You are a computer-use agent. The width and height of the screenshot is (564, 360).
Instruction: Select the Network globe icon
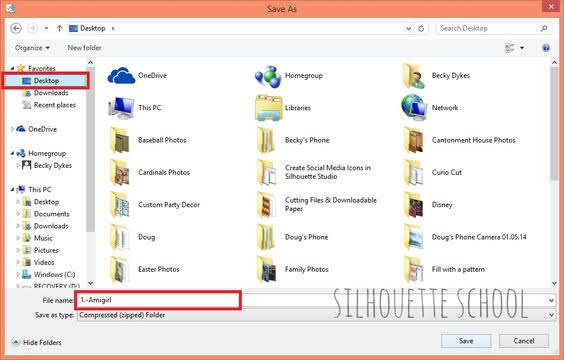click(x=414, y=108)
